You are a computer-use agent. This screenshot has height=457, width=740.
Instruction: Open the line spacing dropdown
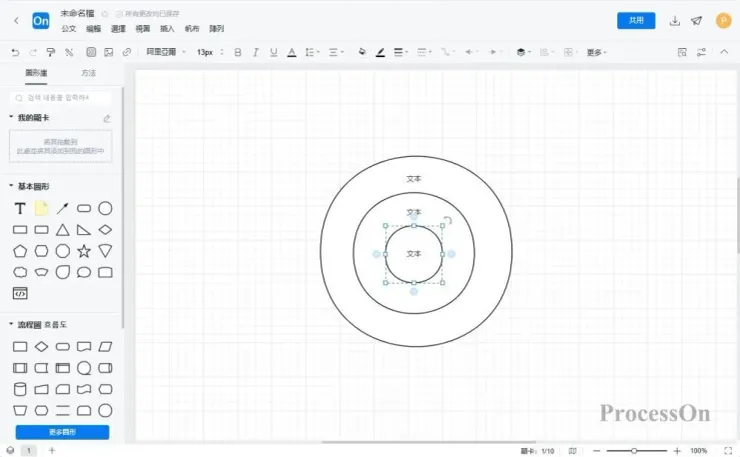tap(312, 52)
